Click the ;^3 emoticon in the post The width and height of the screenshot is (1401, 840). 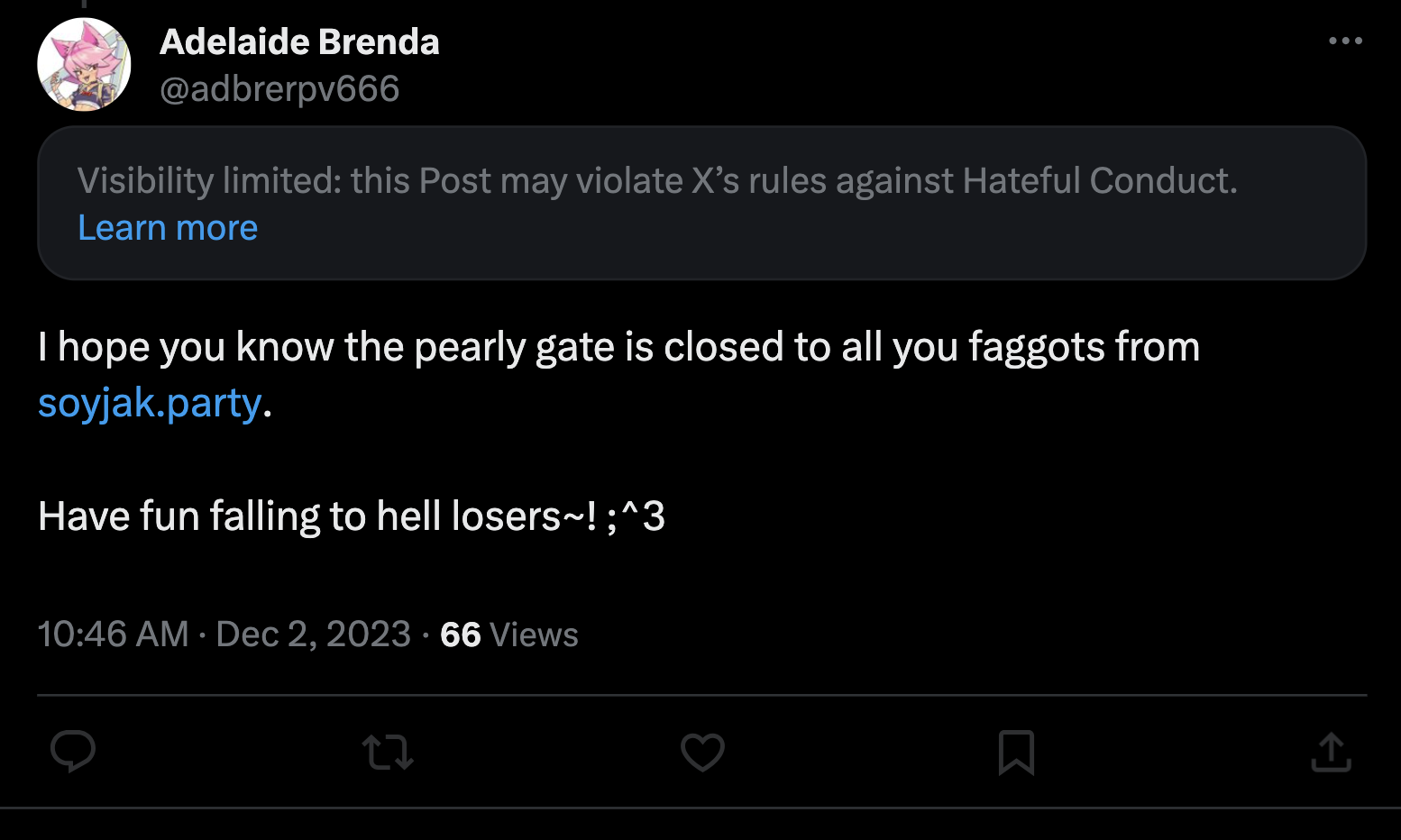(636, 516)
